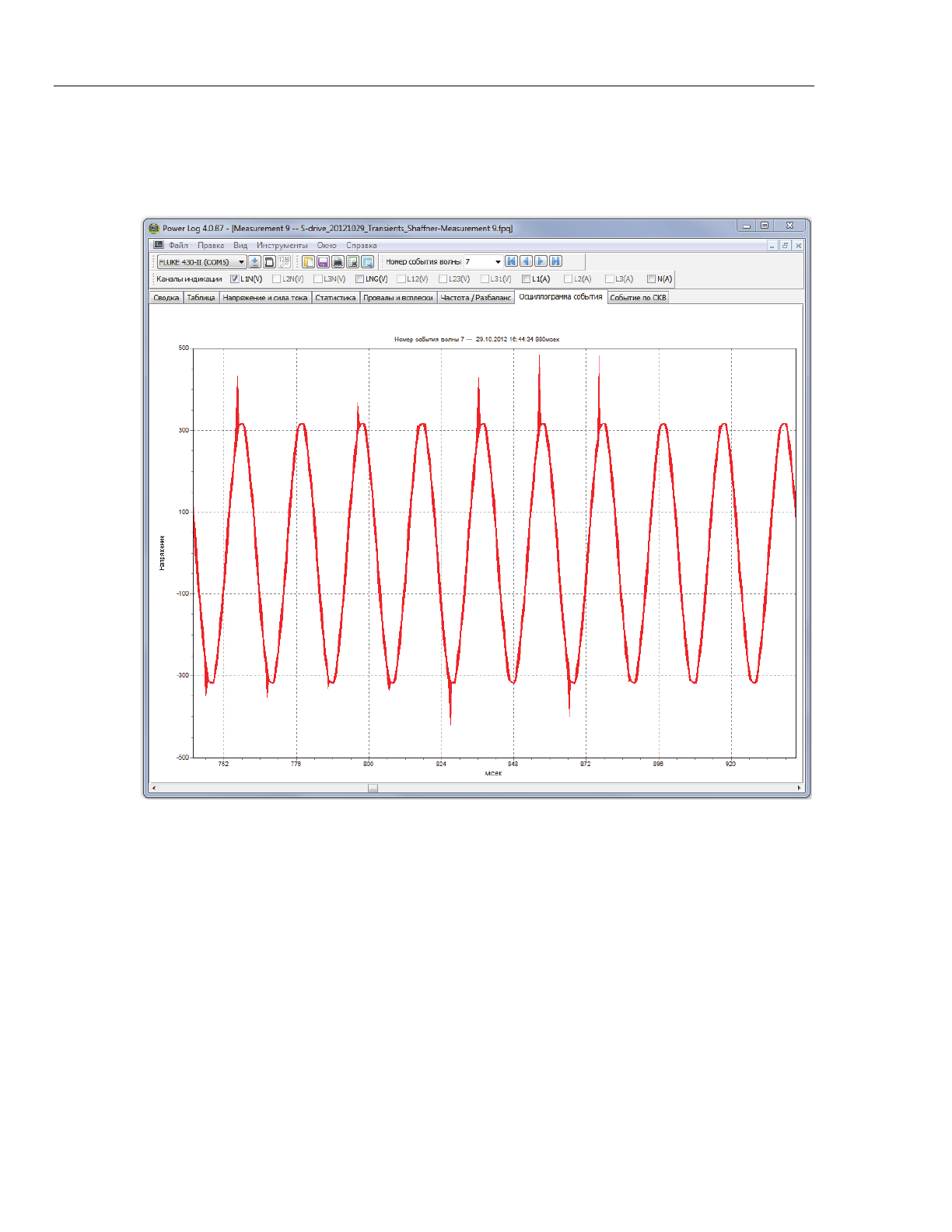Go to the previous wave event
The image size is (952, 1232).
[526, 261]
